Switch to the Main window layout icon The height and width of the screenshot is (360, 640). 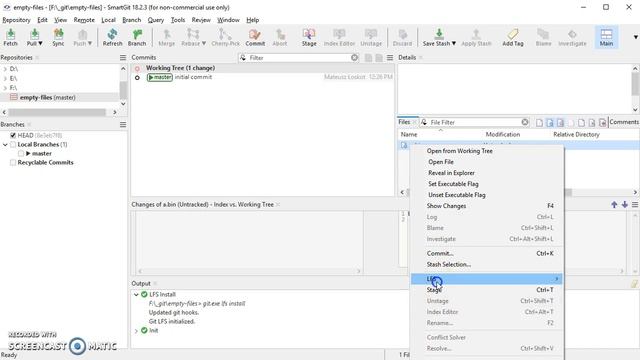click(606, 38)
